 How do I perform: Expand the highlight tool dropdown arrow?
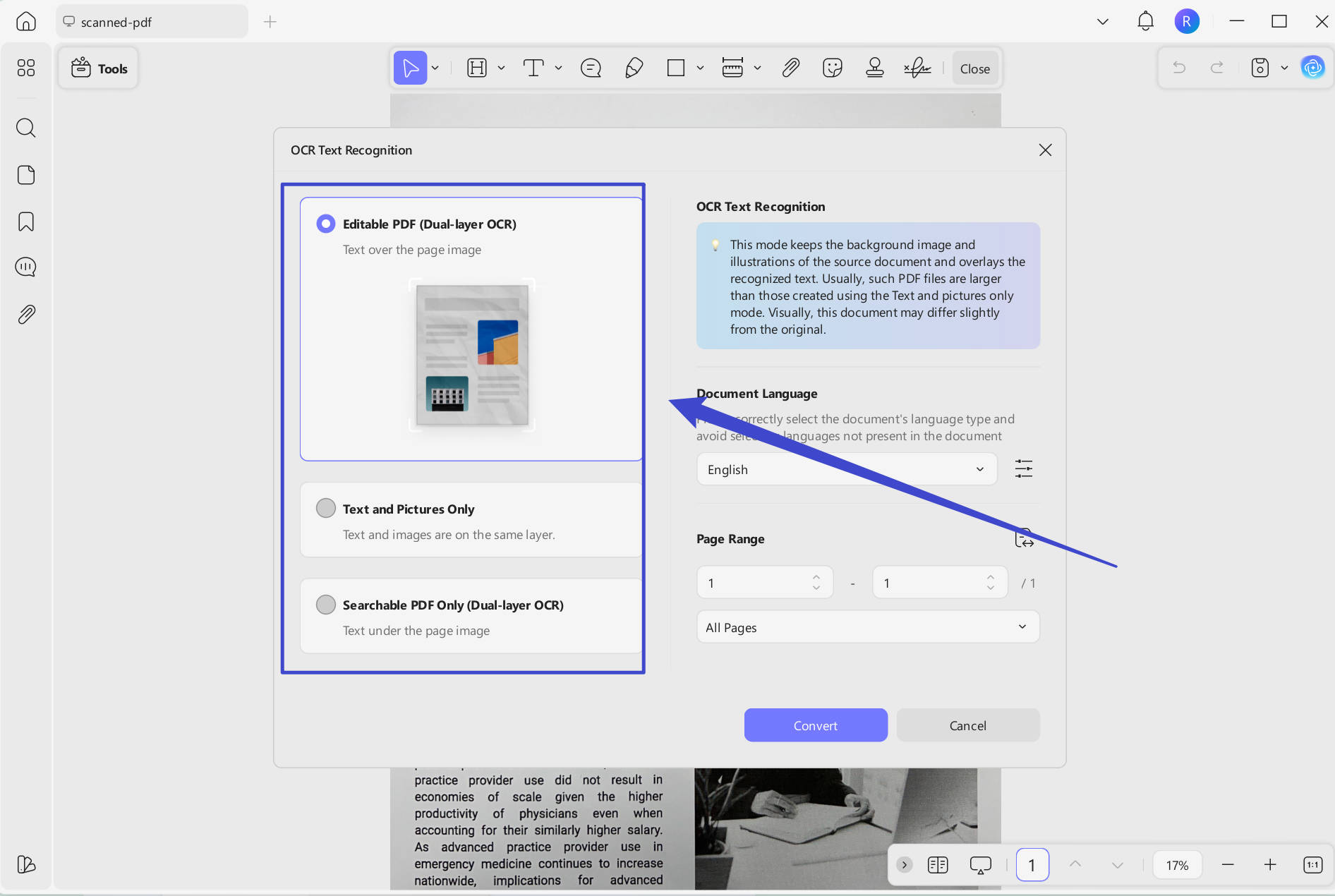coord(501,68)
